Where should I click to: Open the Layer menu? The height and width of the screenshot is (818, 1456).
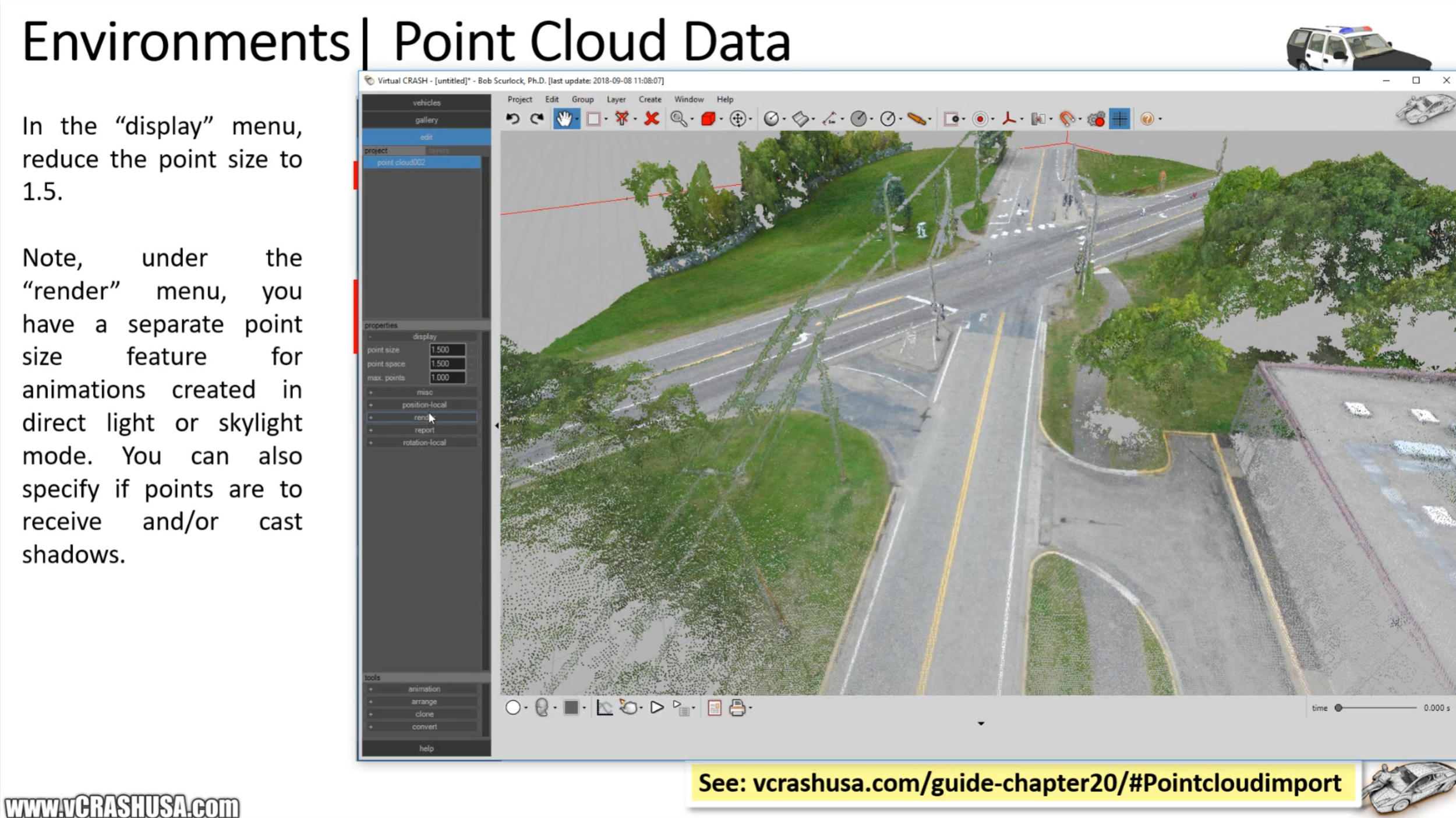[616, 99]
